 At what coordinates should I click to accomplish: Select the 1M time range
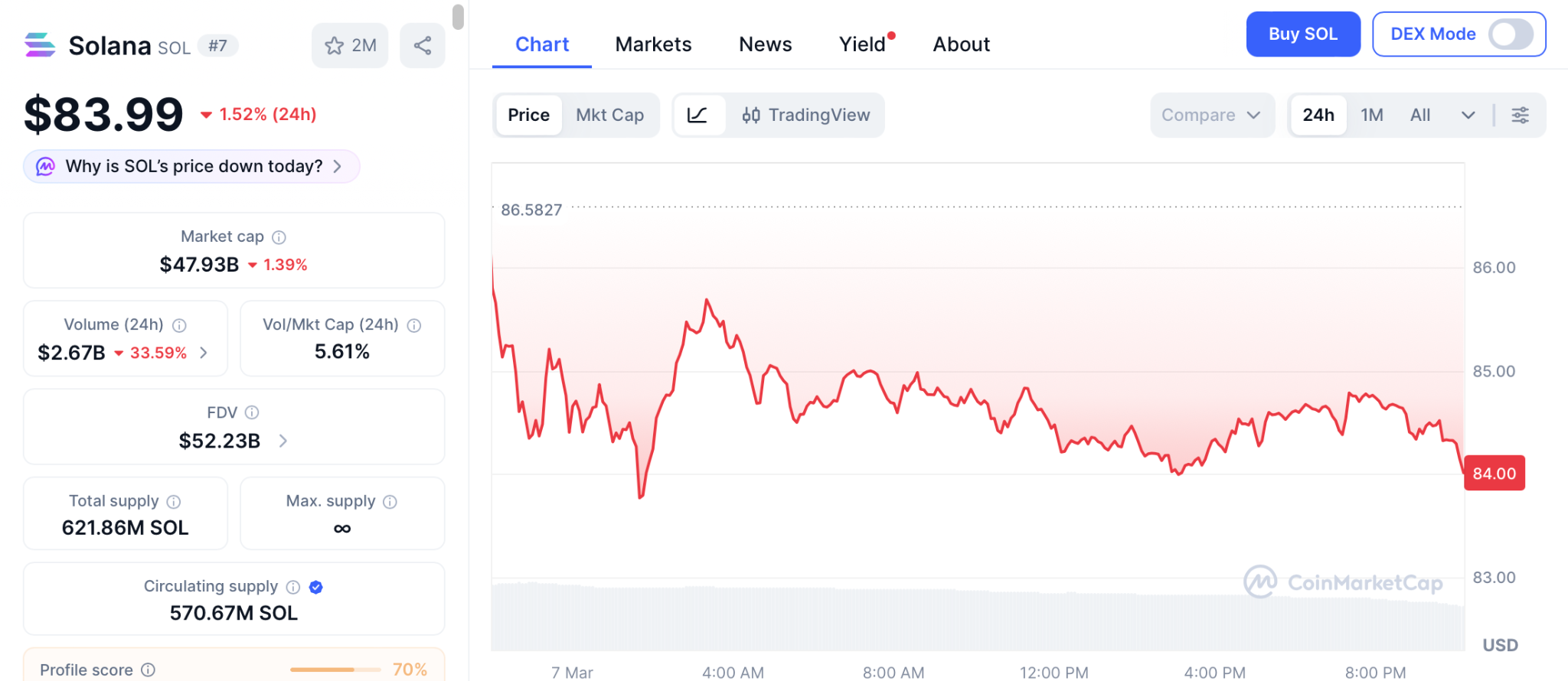(x=1371, y=116)
